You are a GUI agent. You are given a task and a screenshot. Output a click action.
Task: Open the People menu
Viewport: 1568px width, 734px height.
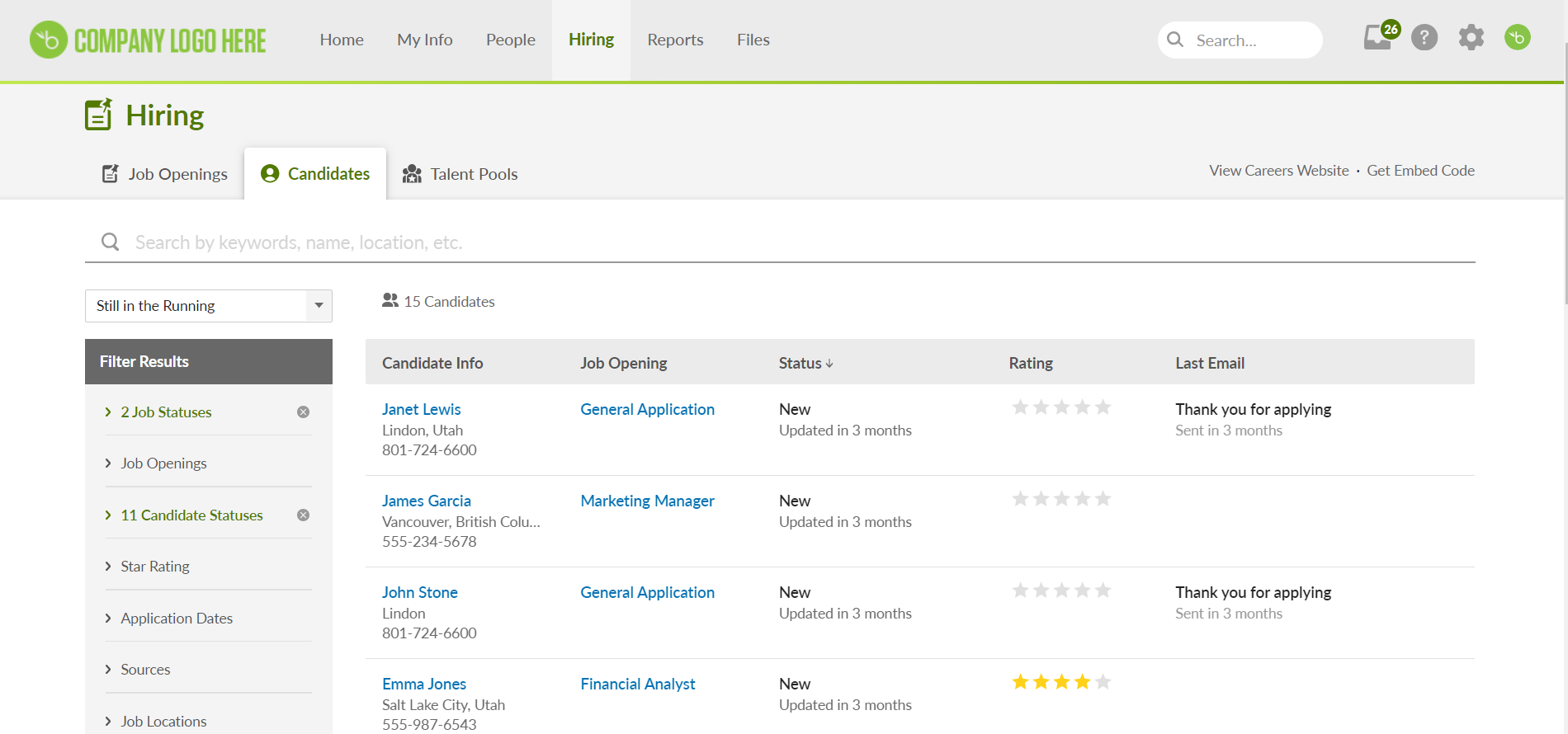(511, 40)
